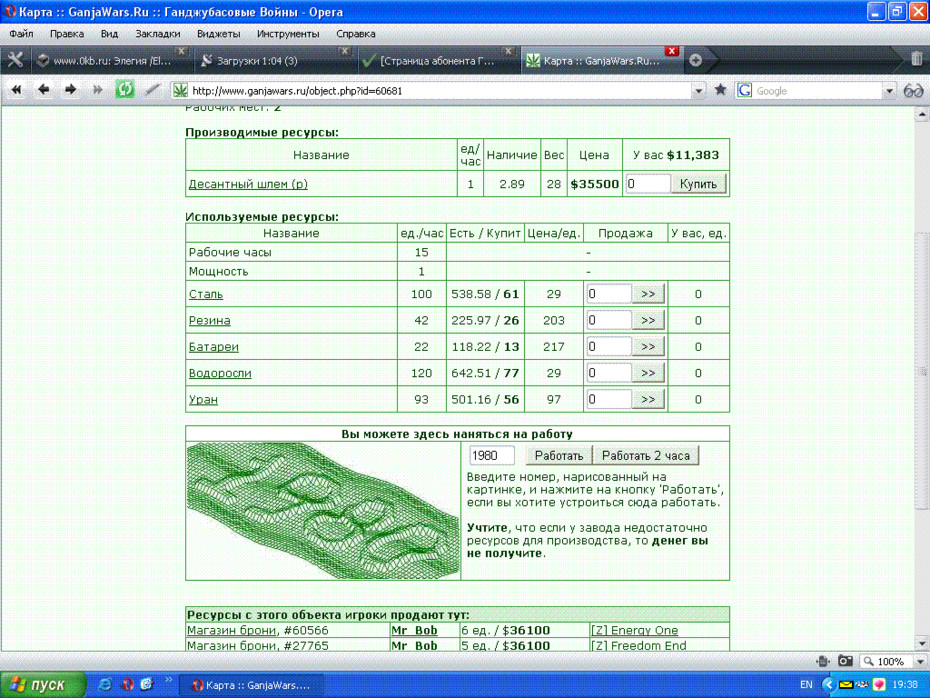The image size is (930, 698).
Task: Go forward with the forward arrow
Action: coord(70,90)
